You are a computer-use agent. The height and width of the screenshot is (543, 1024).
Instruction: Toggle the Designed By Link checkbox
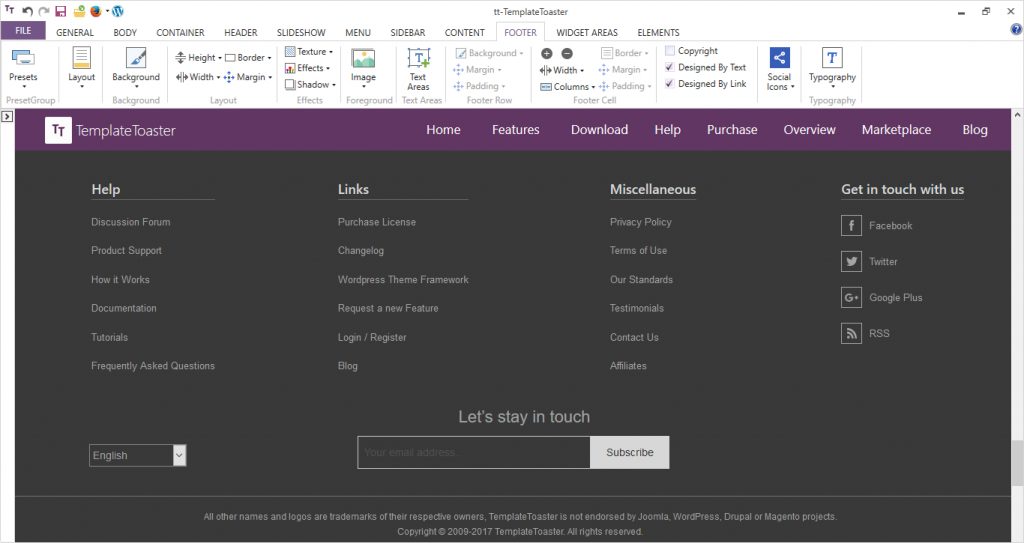pos(670,84)
